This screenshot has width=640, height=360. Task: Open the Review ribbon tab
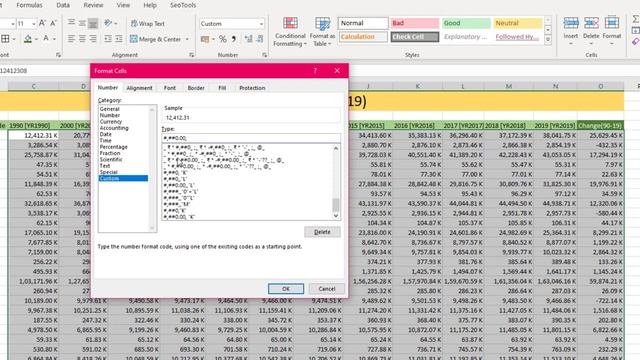(93, 5)
